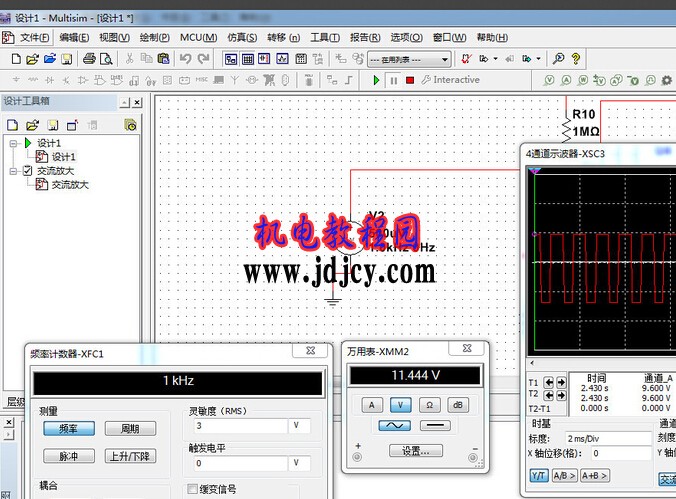
Task: Select A+B display mode on oscilloscope
Action: coord(595,476)
